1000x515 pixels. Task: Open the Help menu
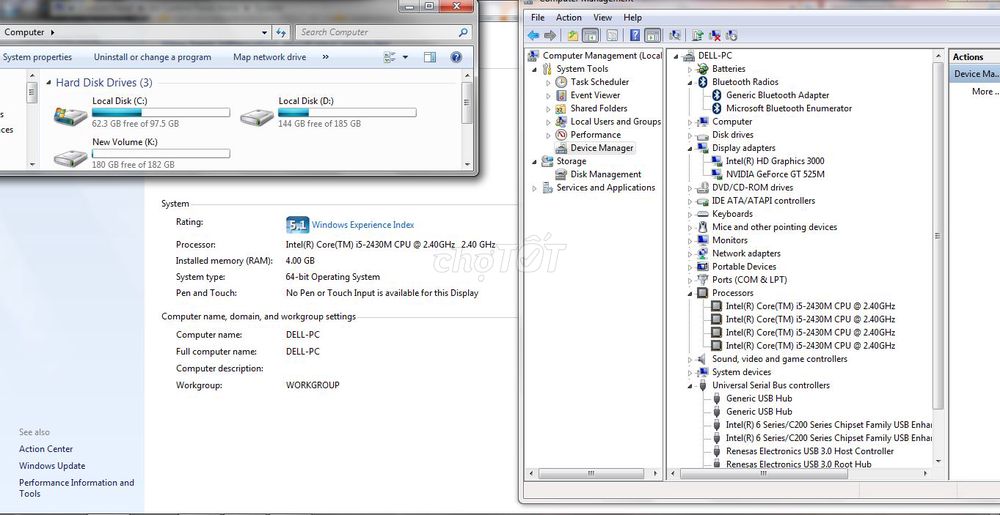(633, 17)
